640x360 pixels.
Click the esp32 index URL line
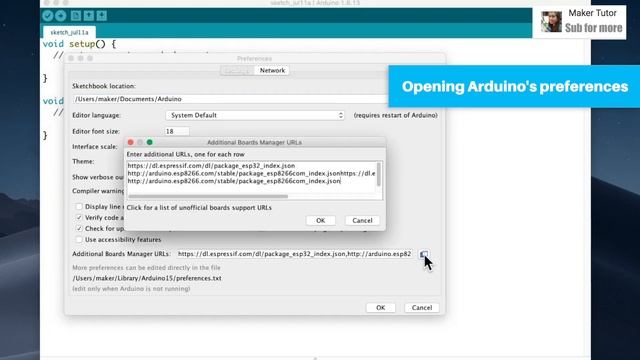[x=211, y=166]
